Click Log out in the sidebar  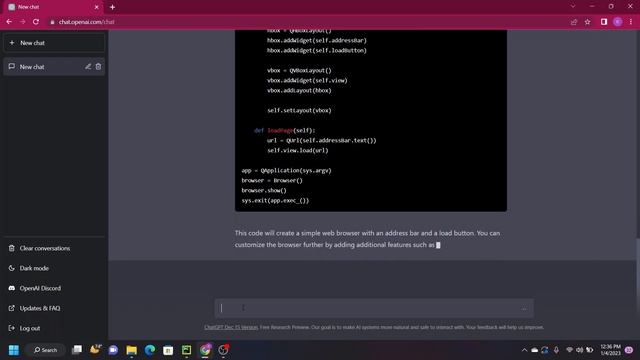click(54, 328)
